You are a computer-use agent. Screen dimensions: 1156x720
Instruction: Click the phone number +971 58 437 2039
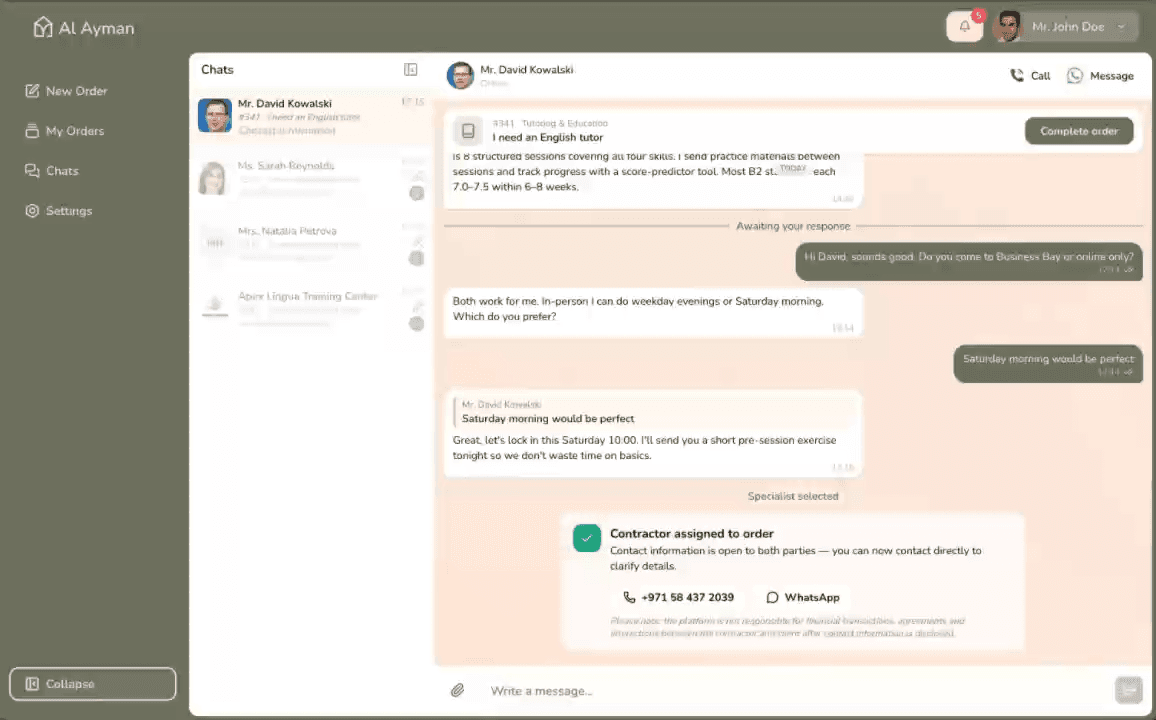[678, 597]
